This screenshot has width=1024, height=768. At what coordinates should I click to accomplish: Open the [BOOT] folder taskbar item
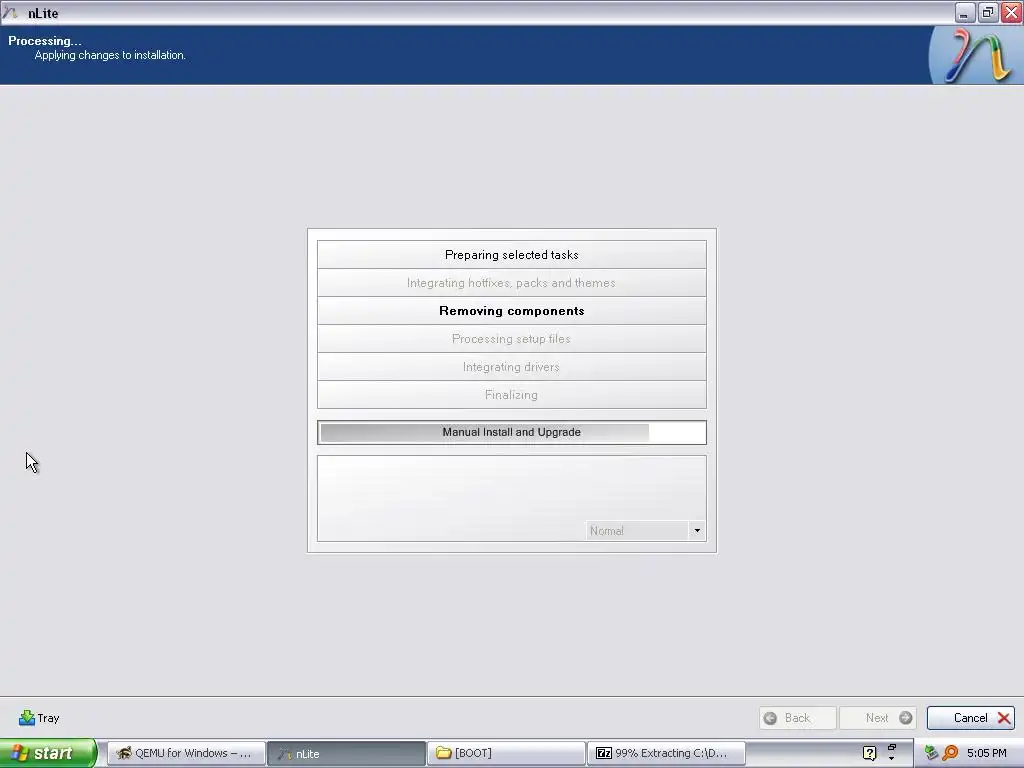tap(506, 753)
